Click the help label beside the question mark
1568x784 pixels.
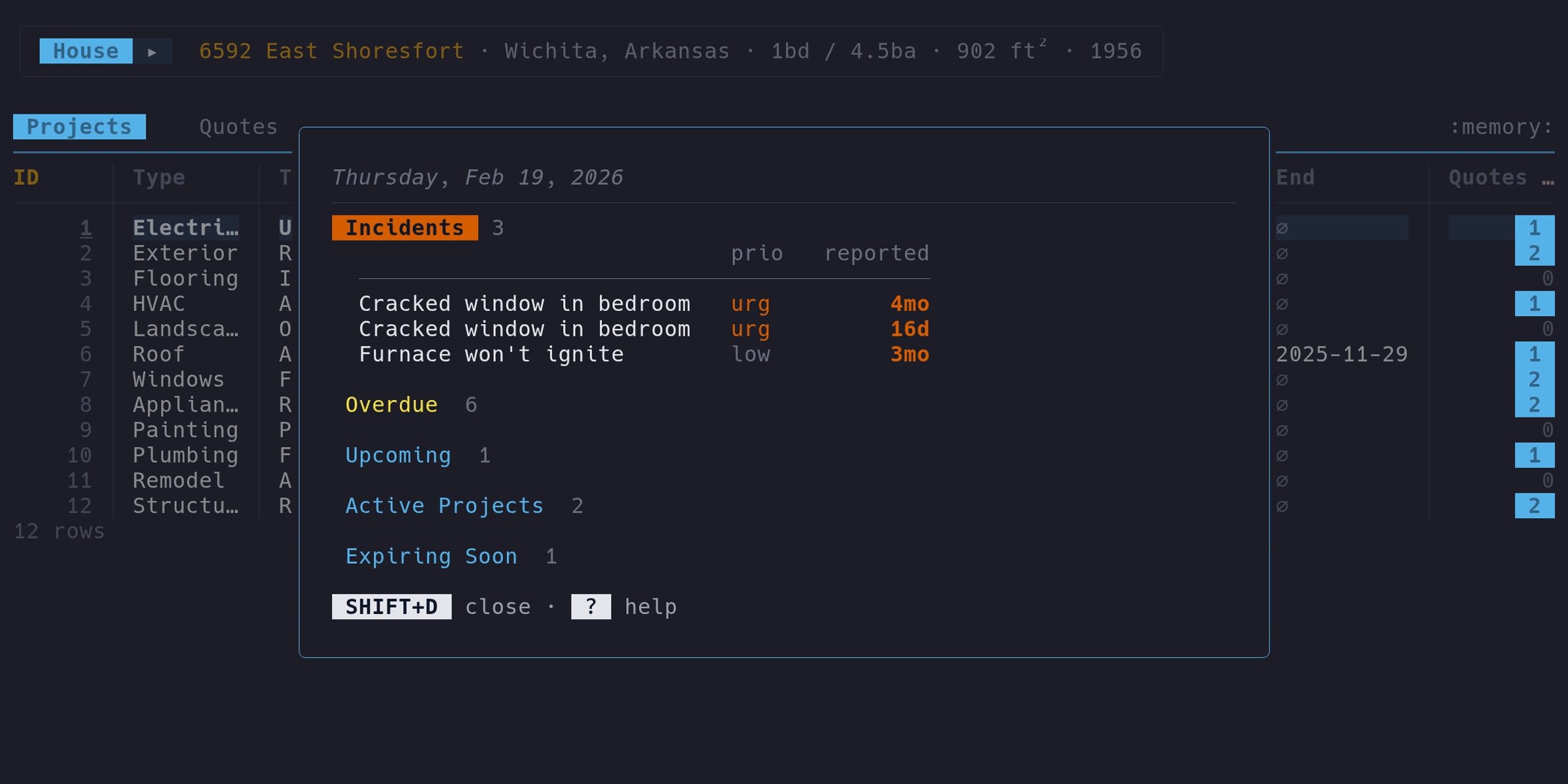click(651, 606)
